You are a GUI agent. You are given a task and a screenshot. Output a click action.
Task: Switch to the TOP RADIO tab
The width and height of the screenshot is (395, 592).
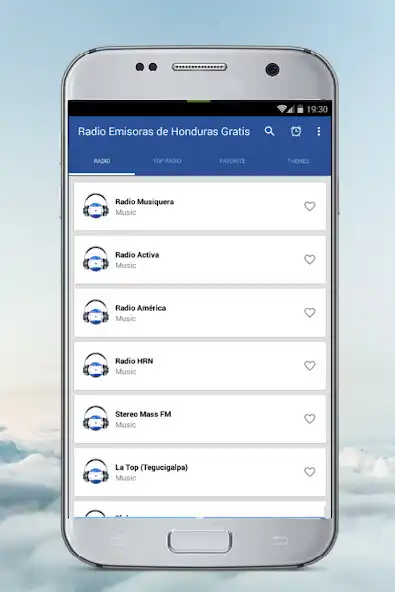(167, 161)
